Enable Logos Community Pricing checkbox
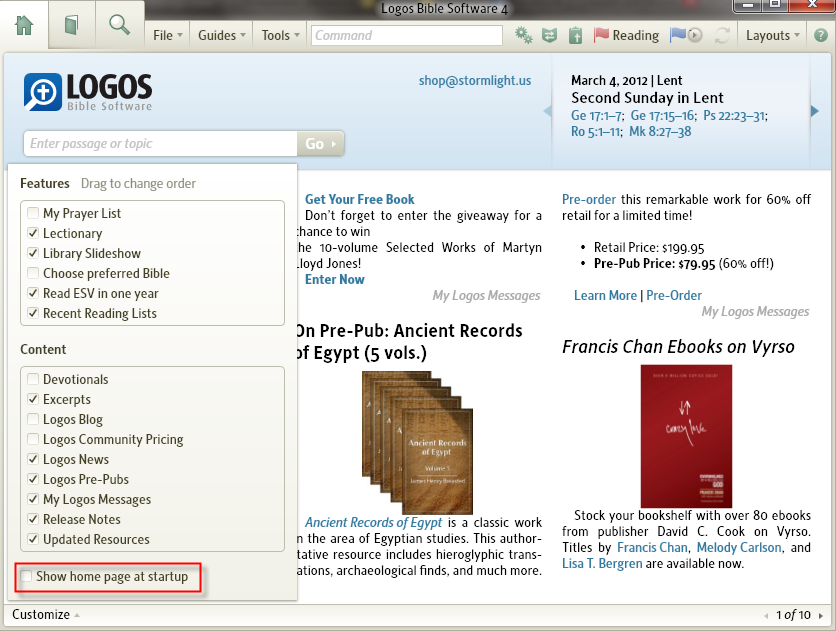836x631 pixels. click(33, 439)
